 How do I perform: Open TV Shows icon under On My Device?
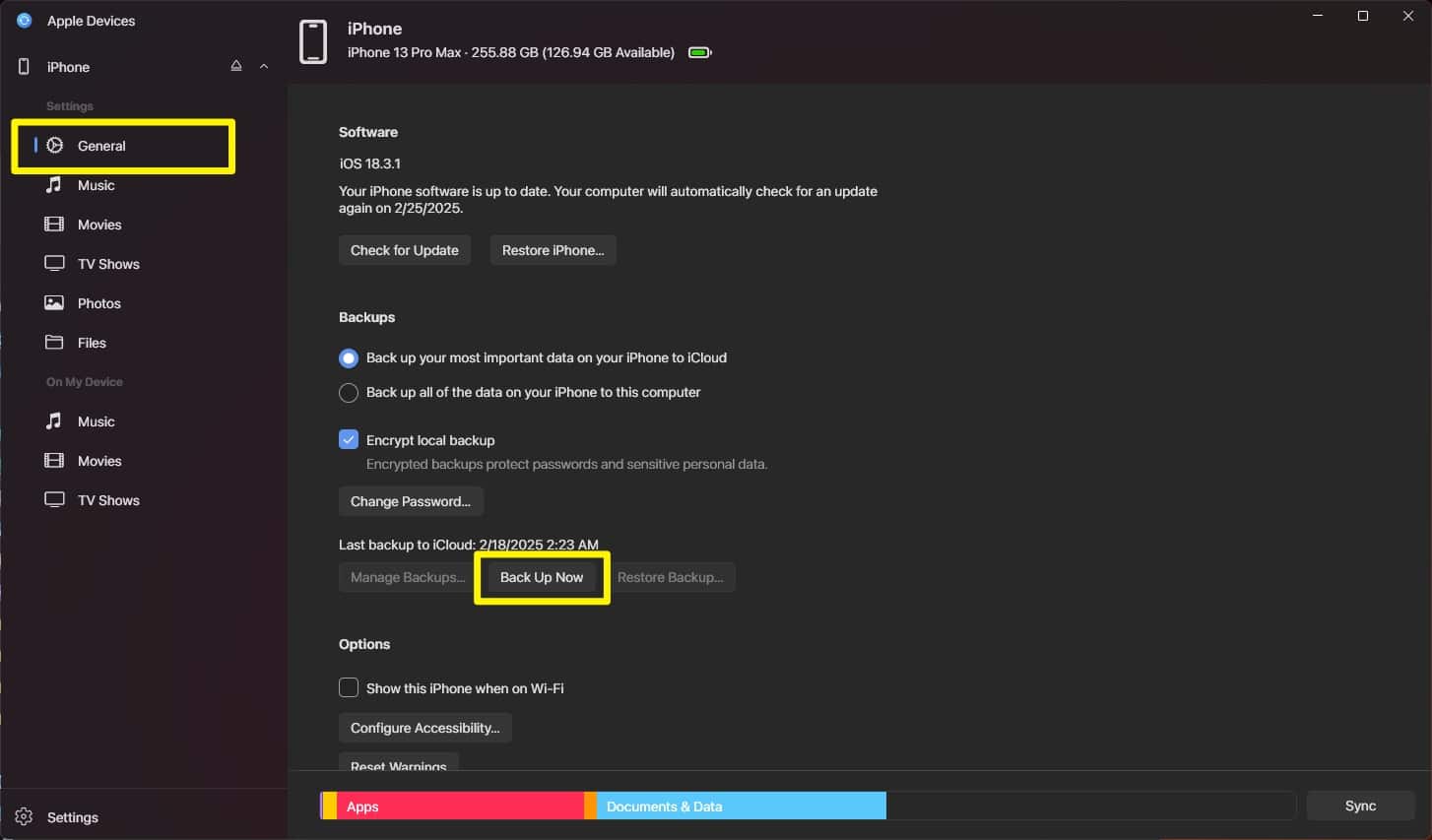click(54, 500)
